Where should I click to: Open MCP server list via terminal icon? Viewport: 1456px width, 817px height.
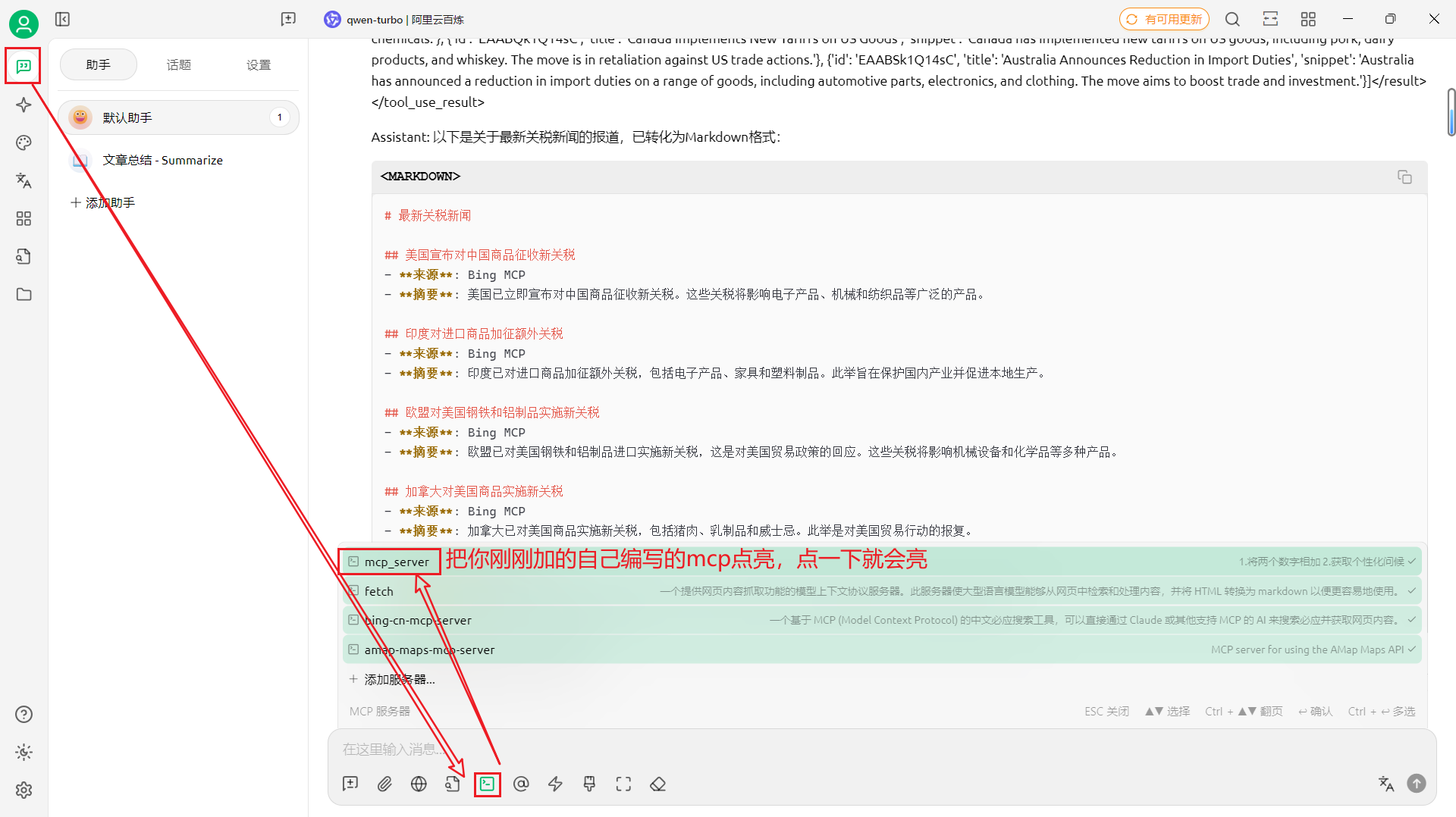488,784
